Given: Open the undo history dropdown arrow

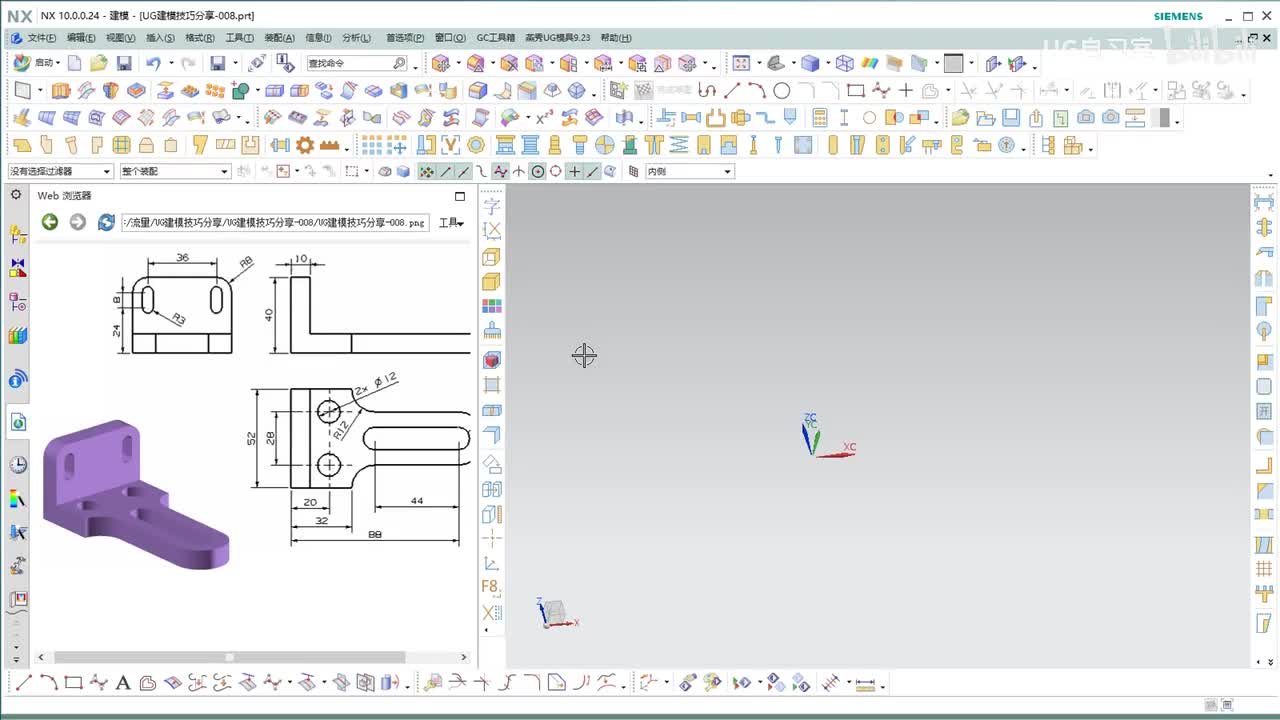Looking at the screenshot, I should coord(170,63).
